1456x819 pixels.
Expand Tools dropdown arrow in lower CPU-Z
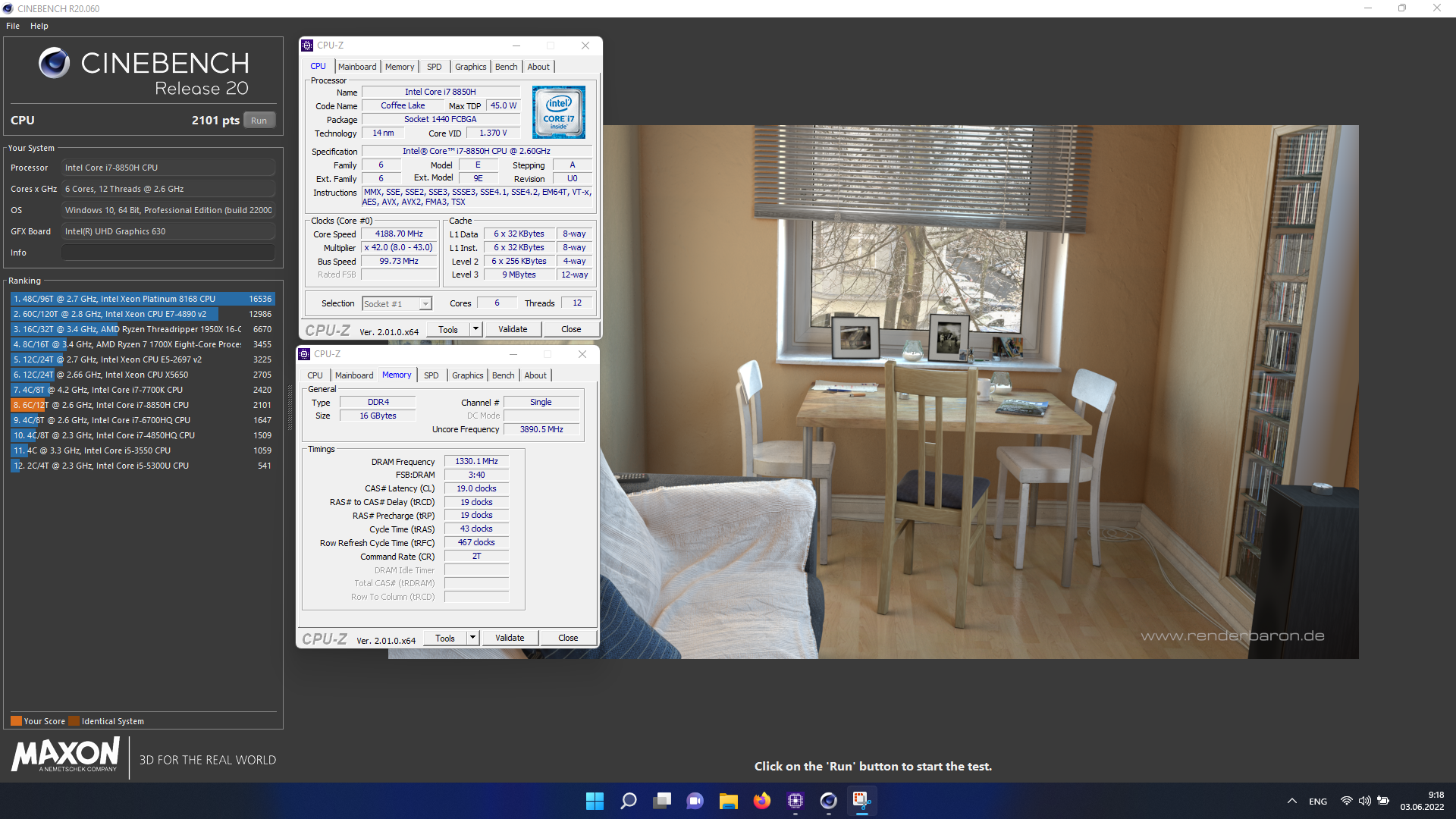tap(473, 639)
